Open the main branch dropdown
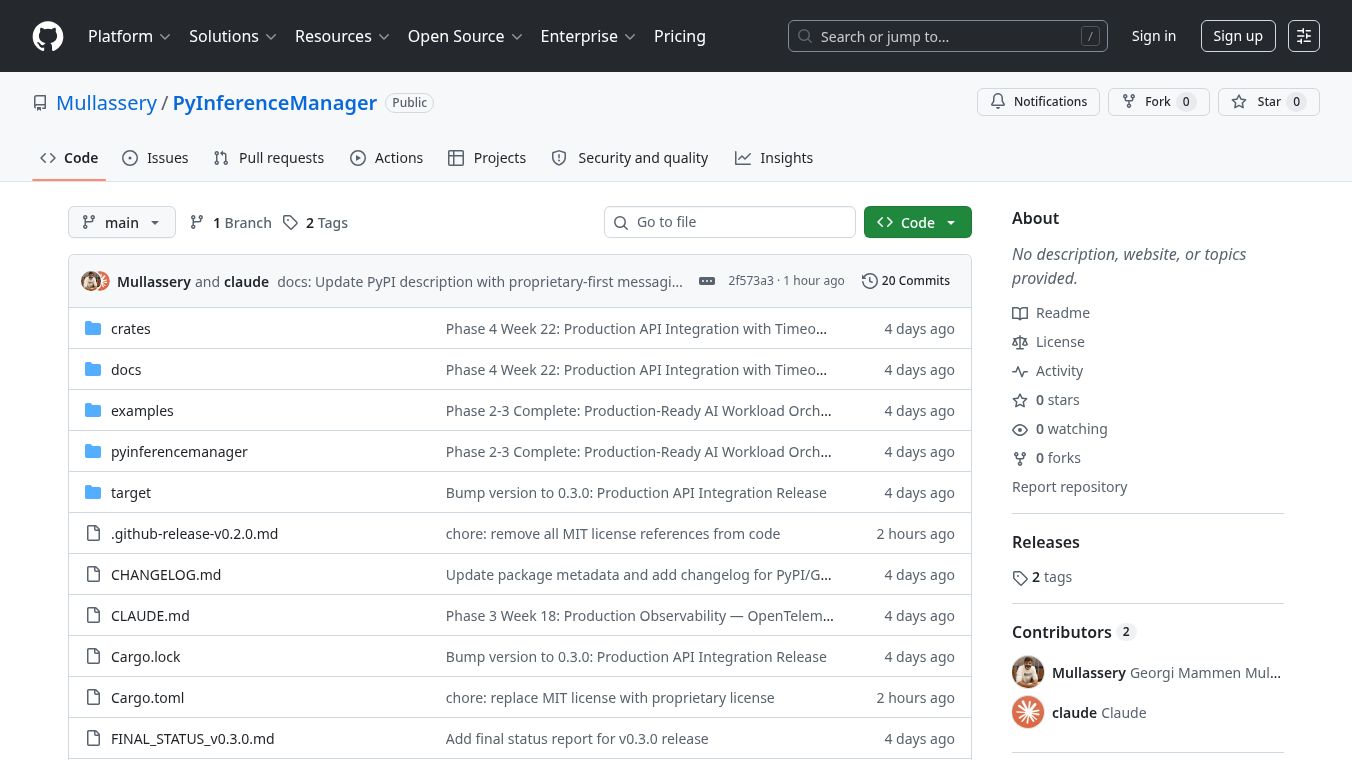1352x760 pixels. pos(122,222)
